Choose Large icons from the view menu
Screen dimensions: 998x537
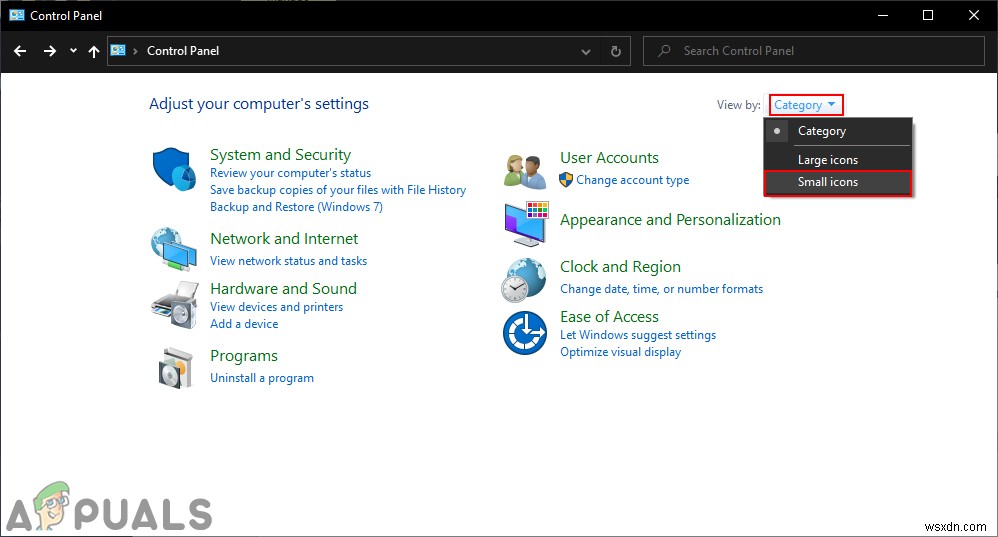[x=828, y=160]
